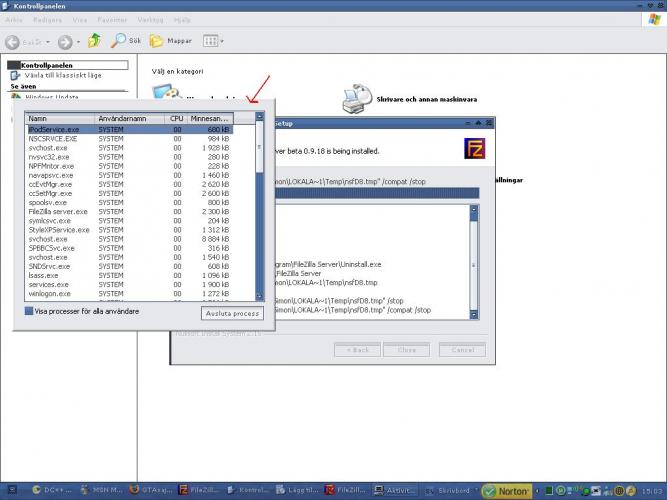
Task: Enable Visa processer för alla användare checkbox
Action: [30, 311]
